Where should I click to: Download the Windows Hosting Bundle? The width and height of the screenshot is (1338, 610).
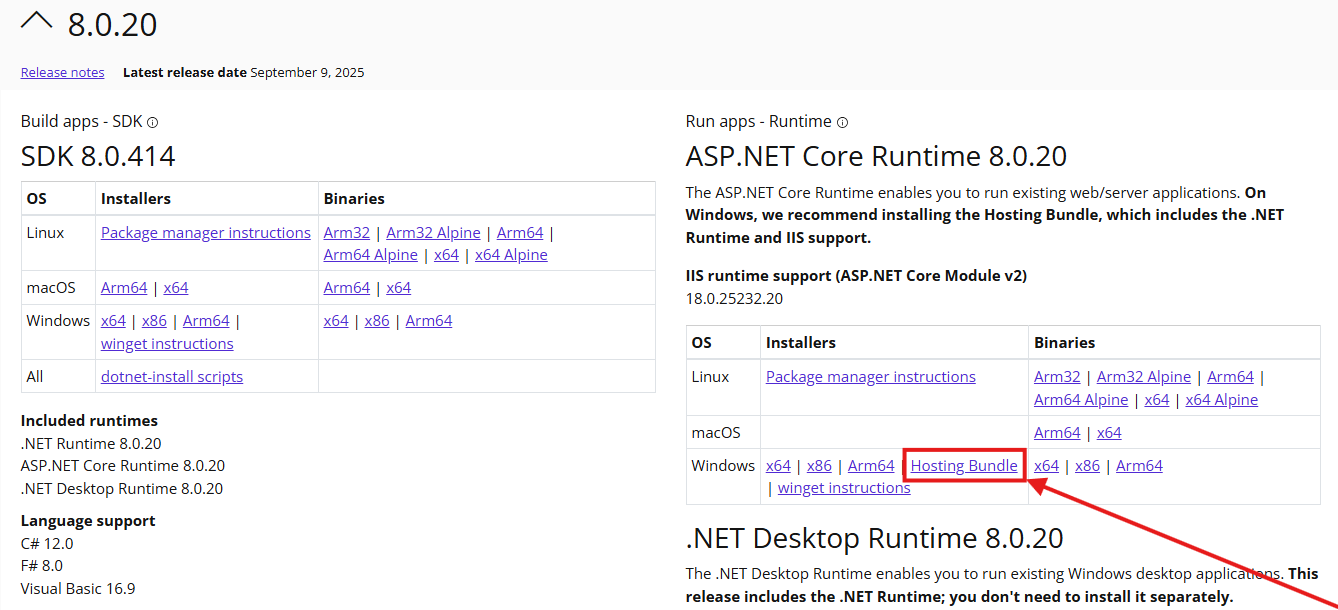964,465
